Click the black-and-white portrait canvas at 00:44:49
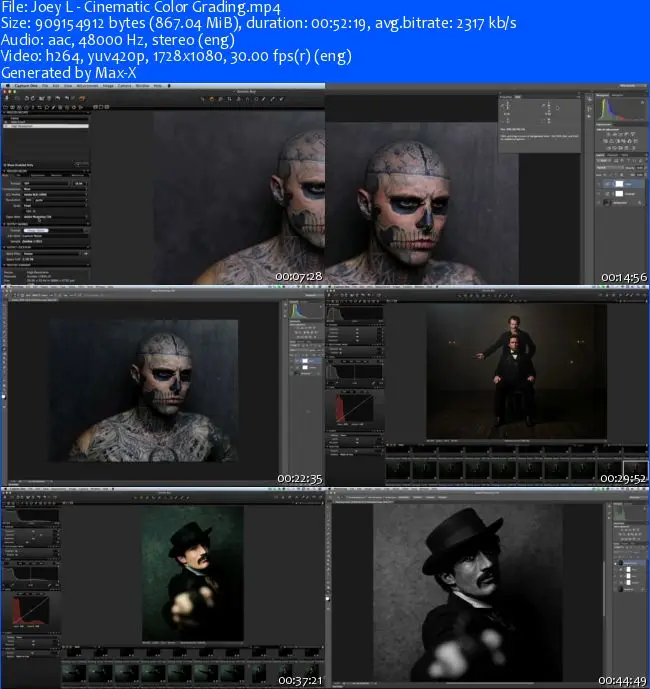Viewport: 650px width, 689px height. 468,592
